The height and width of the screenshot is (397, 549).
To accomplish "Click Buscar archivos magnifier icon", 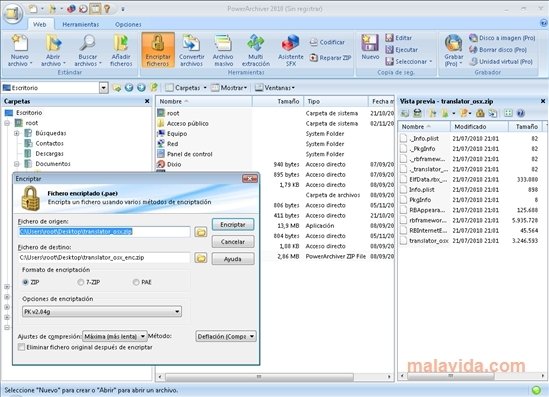I will pos(88,50).
